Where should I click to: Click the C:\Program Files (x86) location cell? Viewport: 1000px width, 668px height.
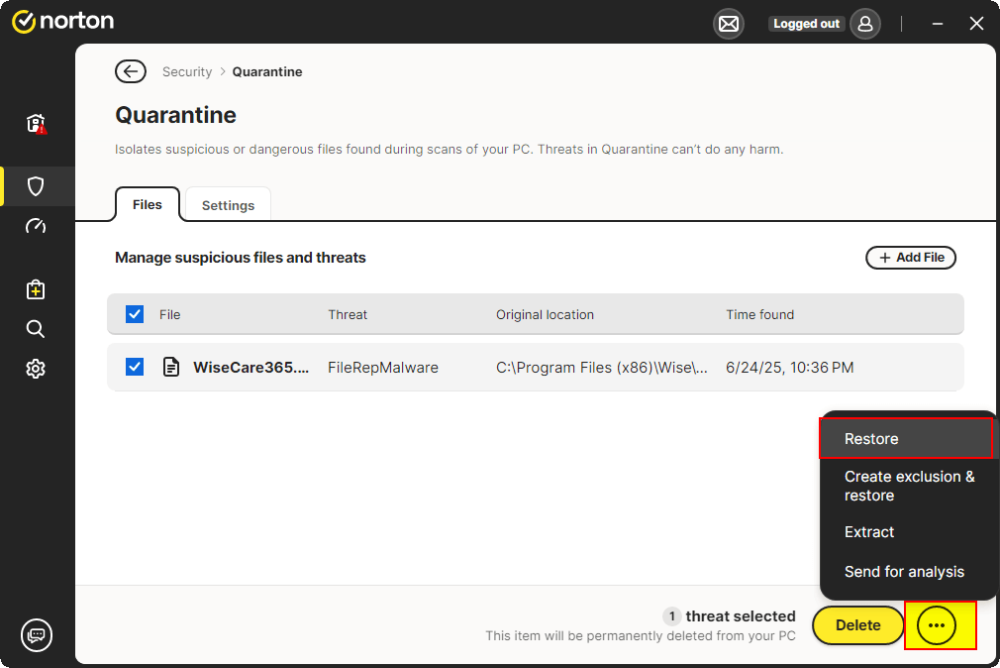[601, 367]
